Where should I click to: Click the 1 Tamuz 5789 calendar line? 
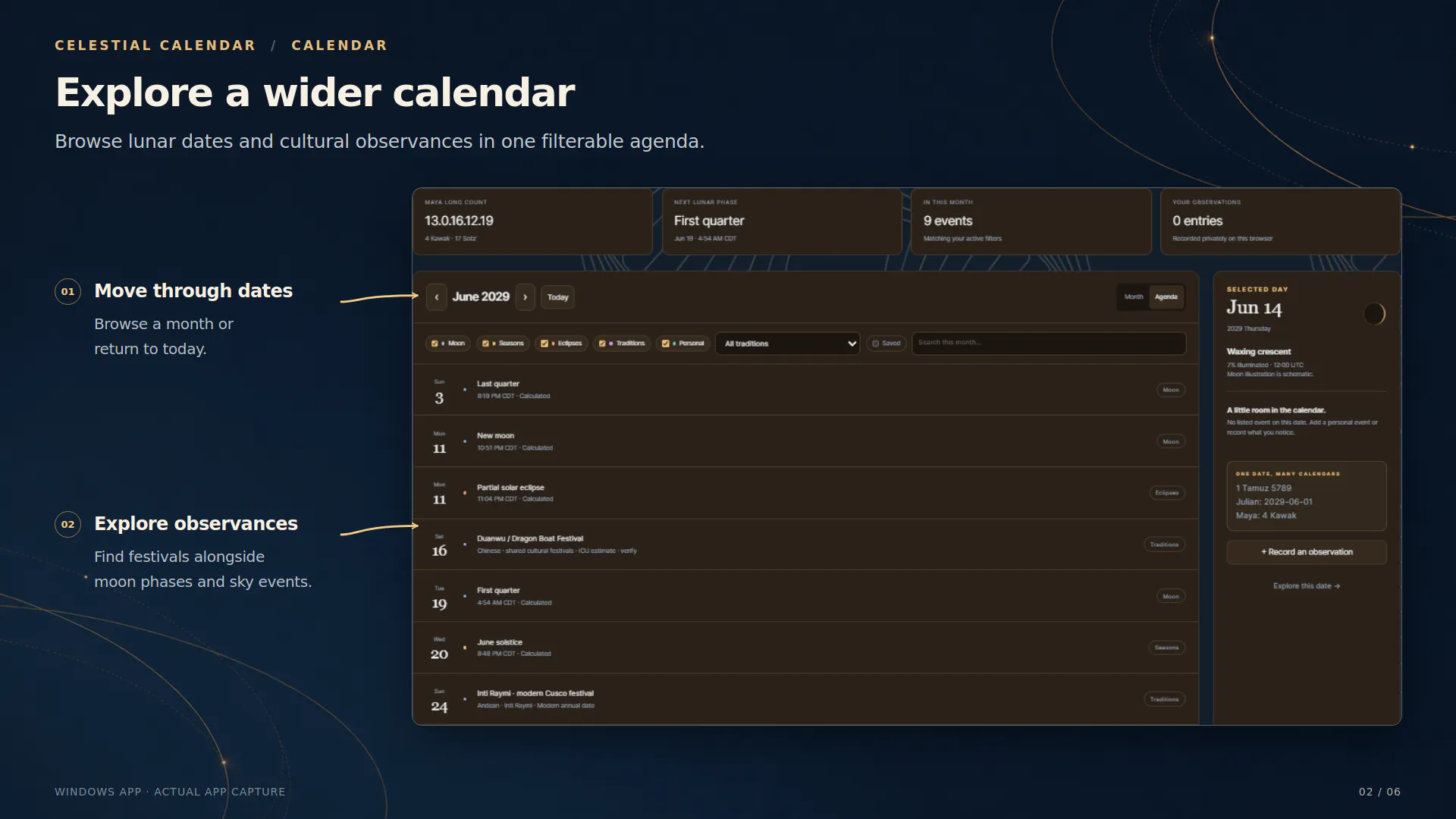(x=1263, y=488)
